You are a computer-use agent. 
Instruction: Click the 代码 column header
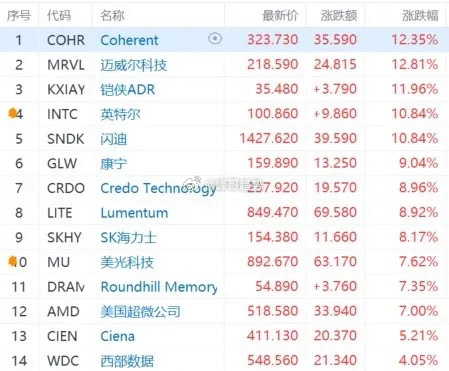coord(59,15)
